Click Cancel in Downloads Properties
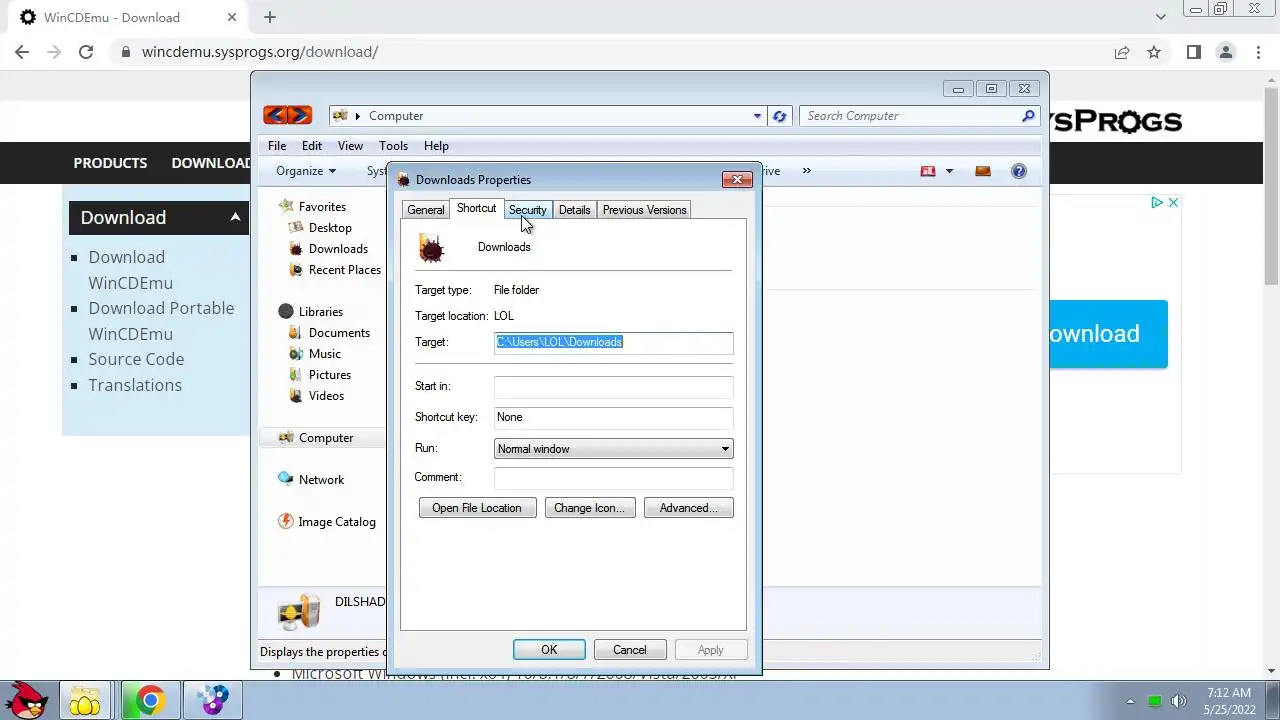This screenshot has width=1280, height=720. click(x=629, y=650)
